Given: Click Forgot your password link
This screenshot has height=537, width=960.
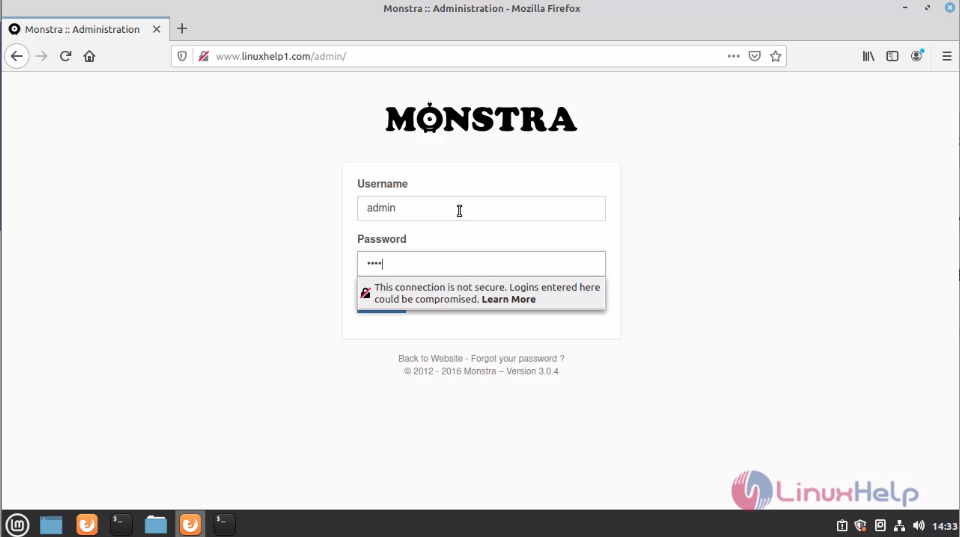Looking at the screenshot, I should pos(517,359).
